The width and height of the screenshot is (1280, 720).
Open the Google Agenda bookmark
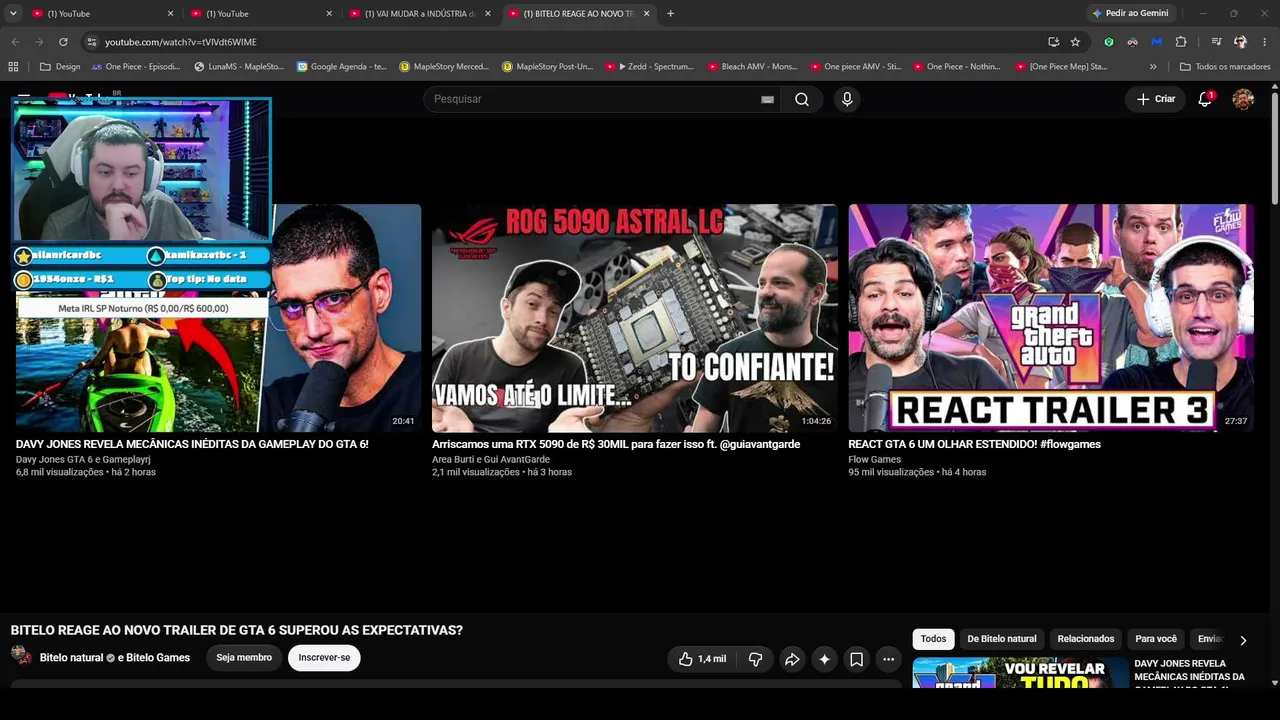(x=341, y=67)
